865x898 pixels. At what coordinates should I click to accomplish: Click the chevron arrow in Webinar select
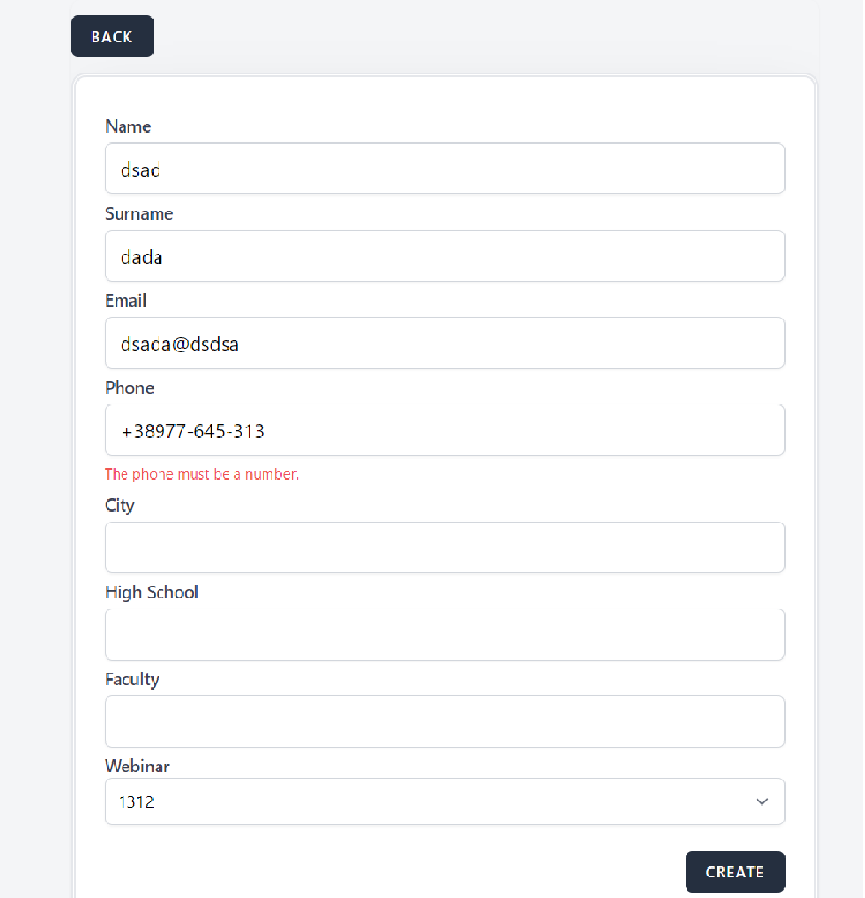click(x=762, y=802)
